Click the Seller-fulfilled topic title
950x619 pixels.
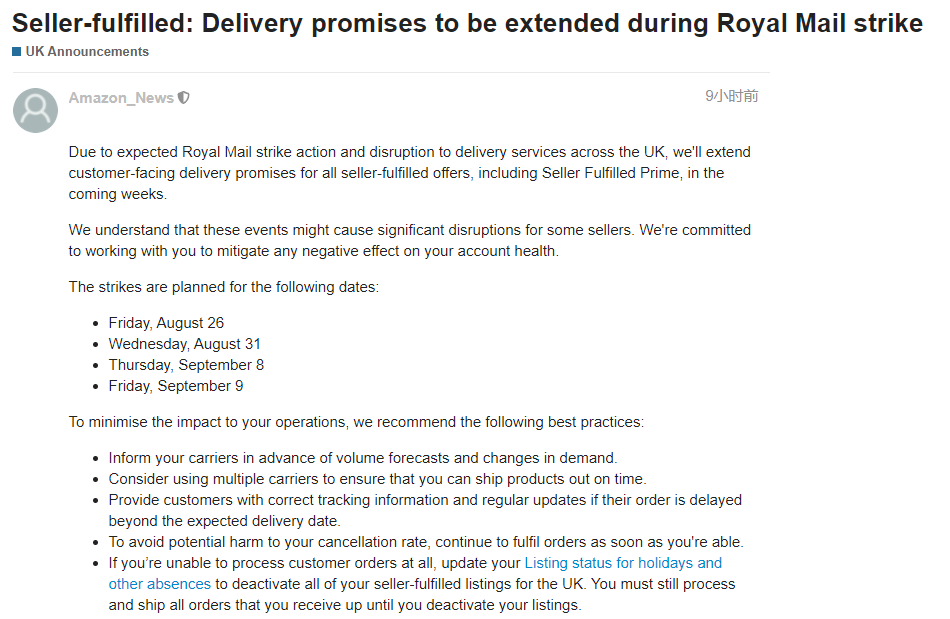[467, 23]
